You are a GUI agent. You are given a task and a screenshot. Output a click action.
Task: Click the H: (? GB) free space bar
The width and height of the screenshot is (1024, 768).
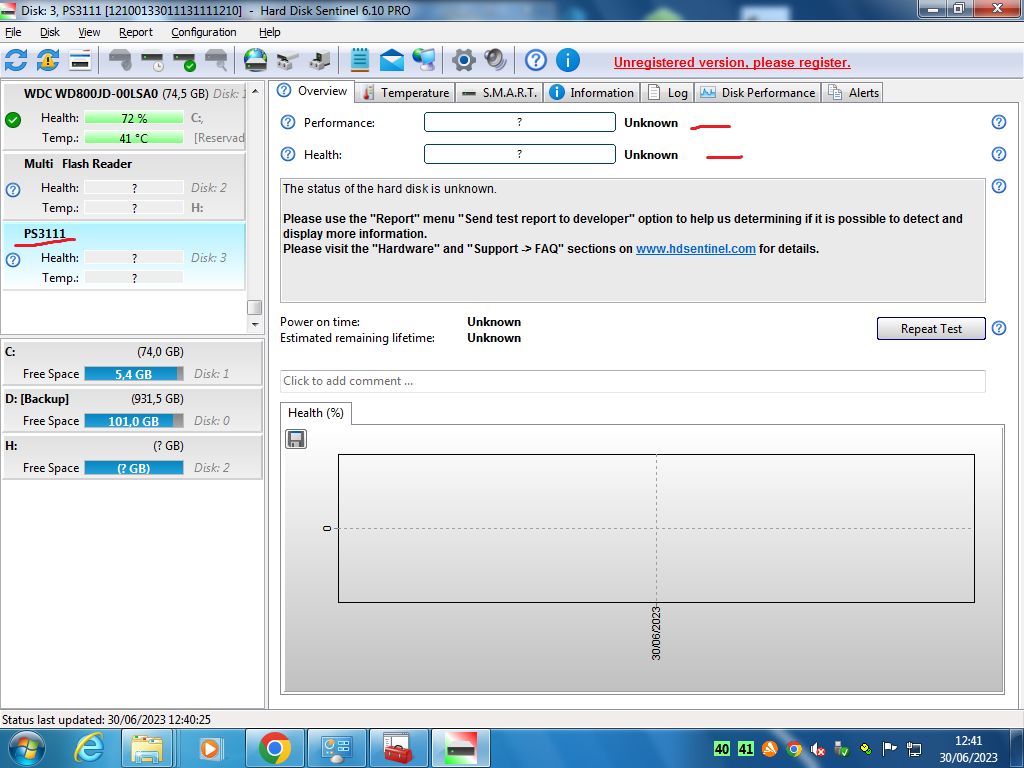(134, 468)
